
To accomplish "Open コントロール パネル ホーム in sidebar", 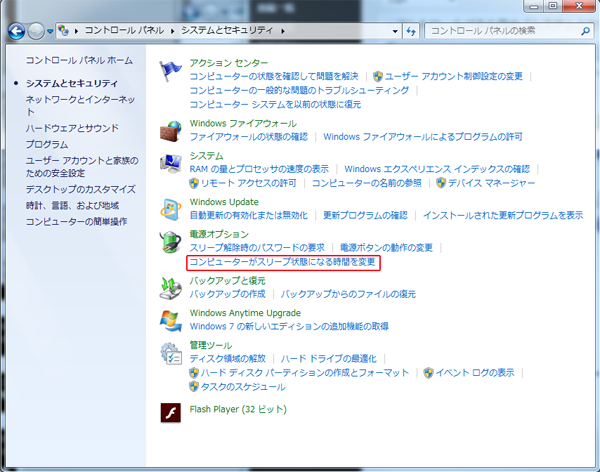I will (x=78, y=61).
